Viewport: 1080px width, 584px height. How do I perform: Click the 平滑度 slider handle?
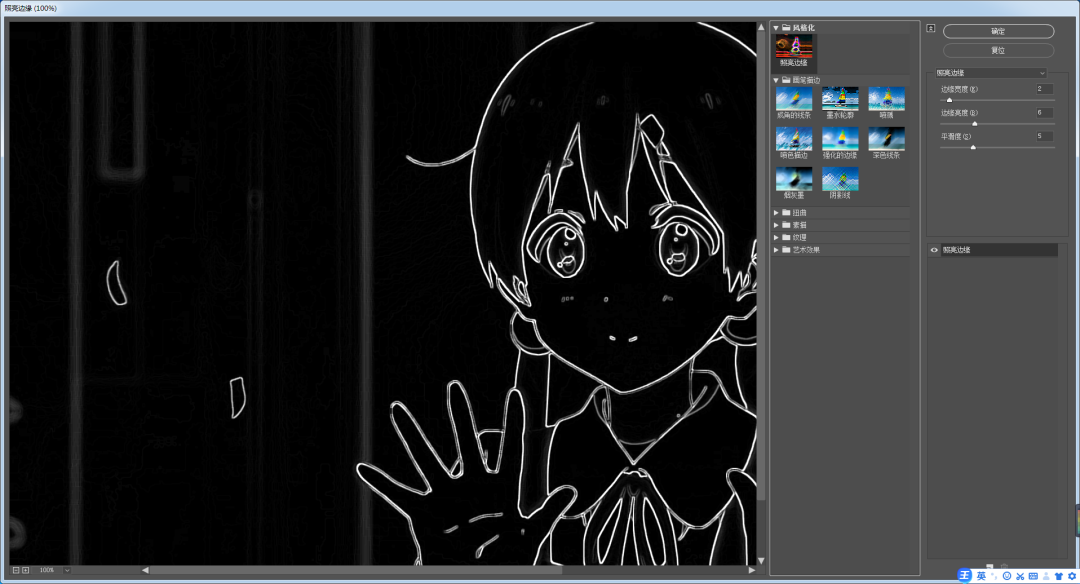[x=973, y=147]
